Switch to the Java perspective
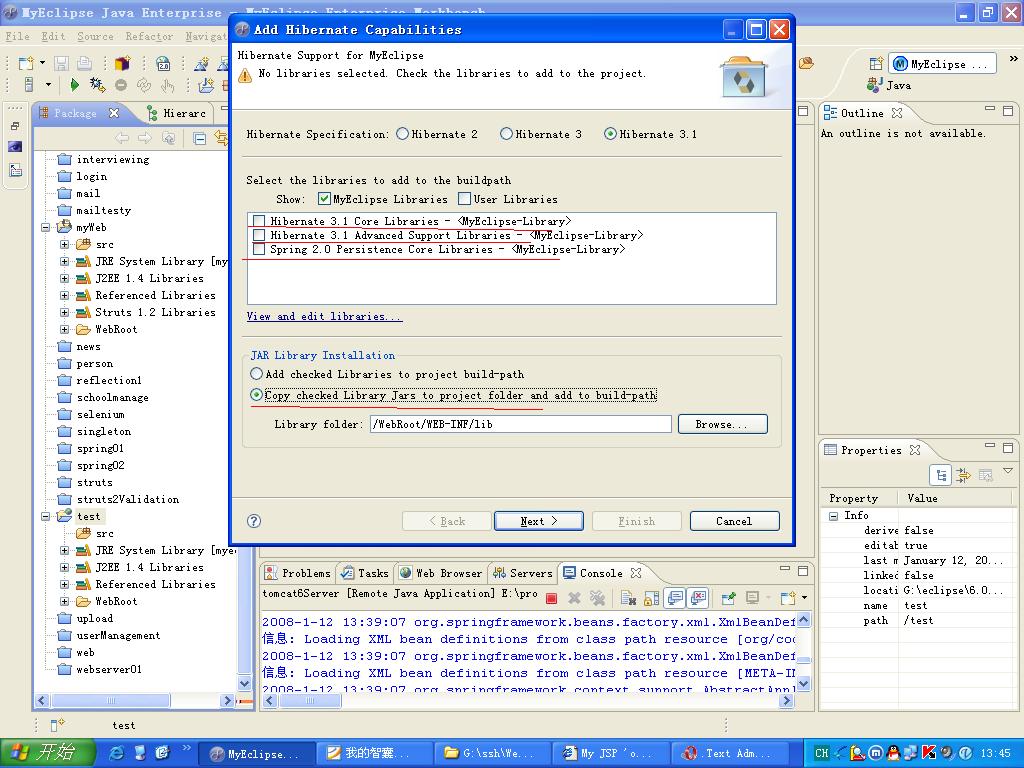1024x768 pixels. (x=889, y=85)
